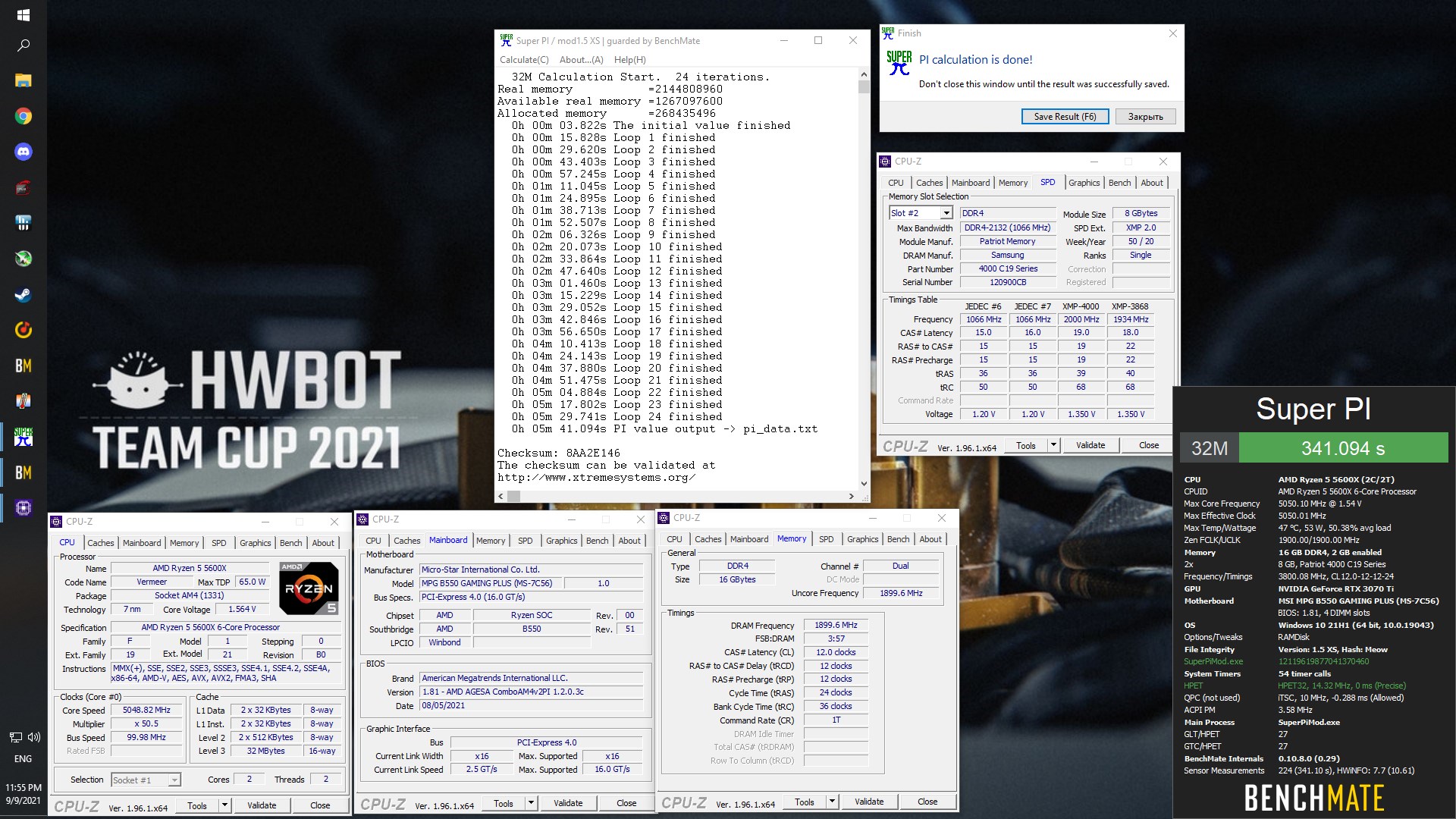Click the volume speaker tray icon
Screen dimensions: 1456x819
34,737
